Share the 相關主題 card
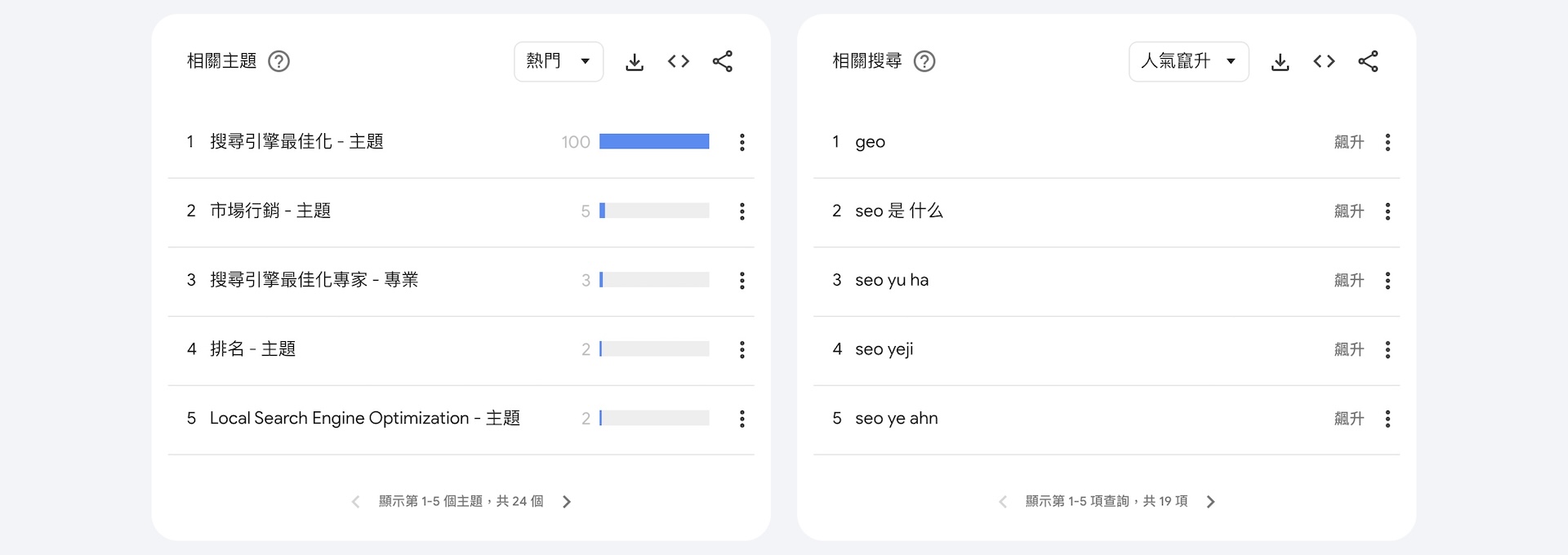This screenshot has width=1568, height=555. [723, 62]
